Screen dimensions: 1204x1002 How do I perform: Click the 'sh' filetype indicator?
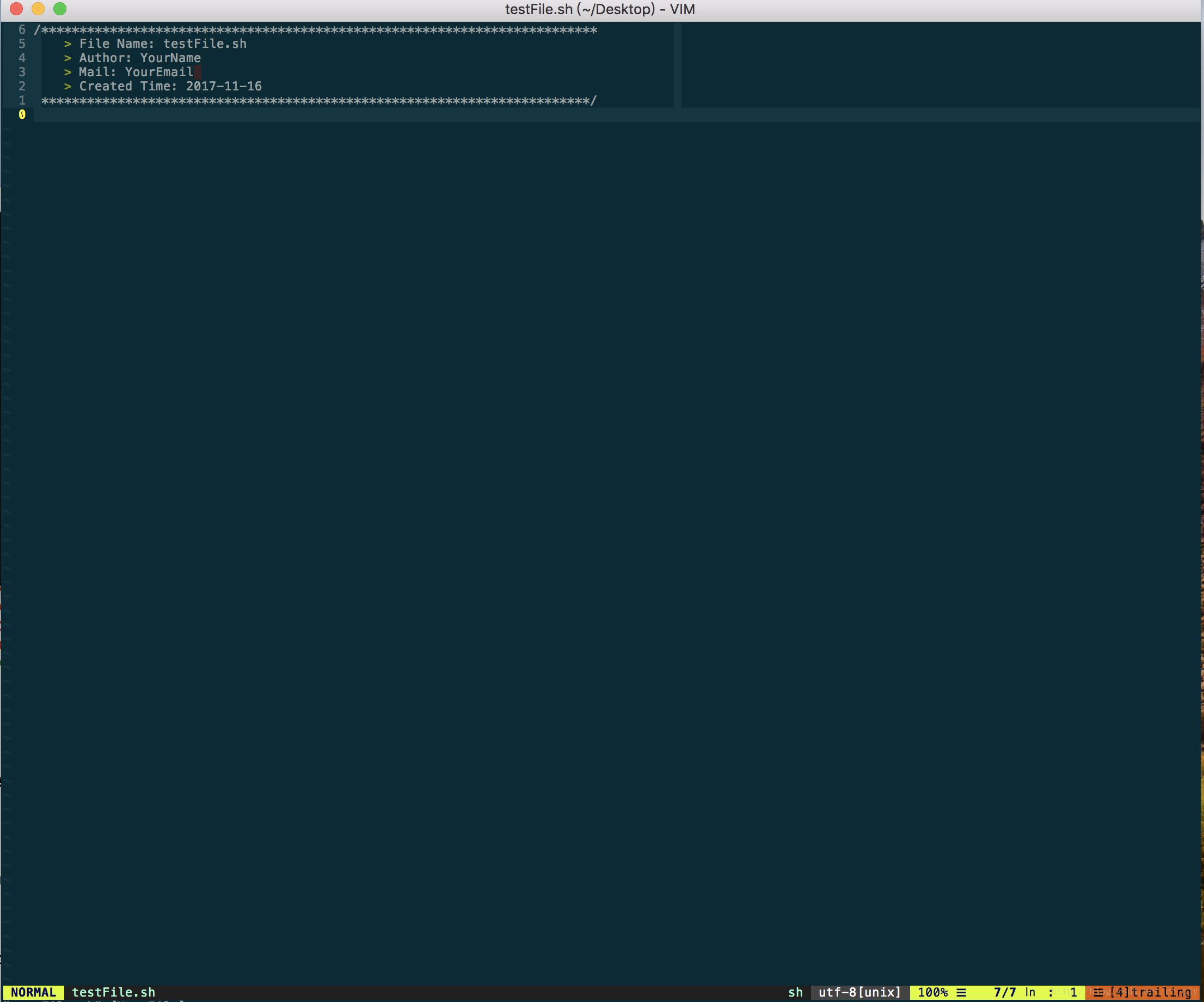coord(795,992)
